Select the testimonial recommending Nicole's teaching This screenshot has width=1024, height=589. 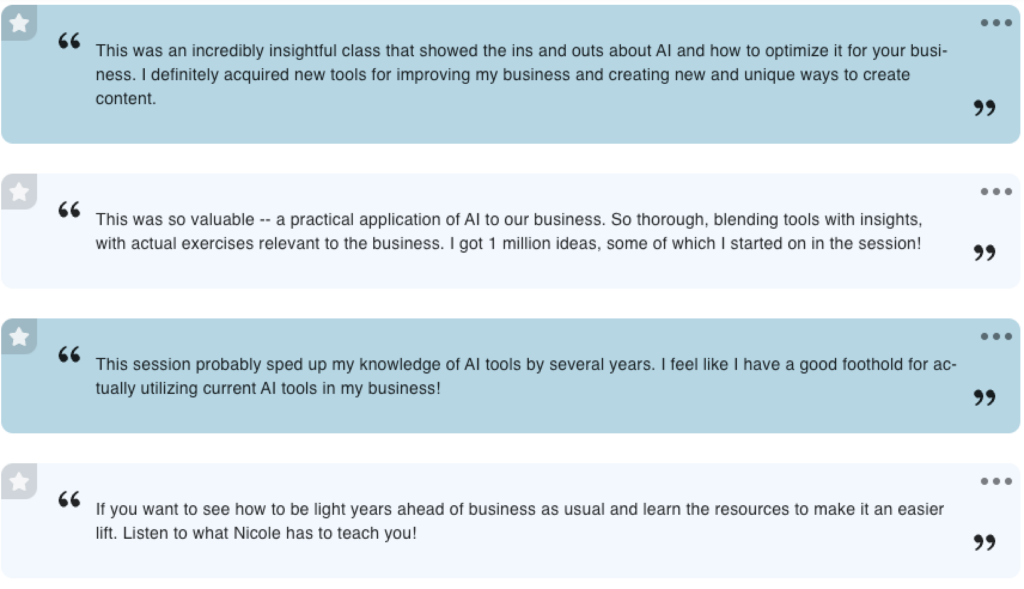point(519,521)
